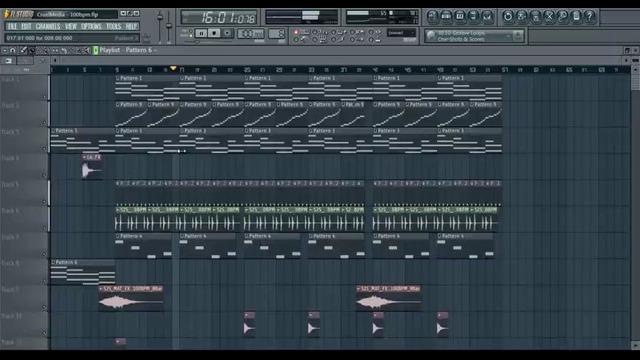Viewport: 640px width, 360px height.
Task: Click the question-mark help icon
Action: 589,16
